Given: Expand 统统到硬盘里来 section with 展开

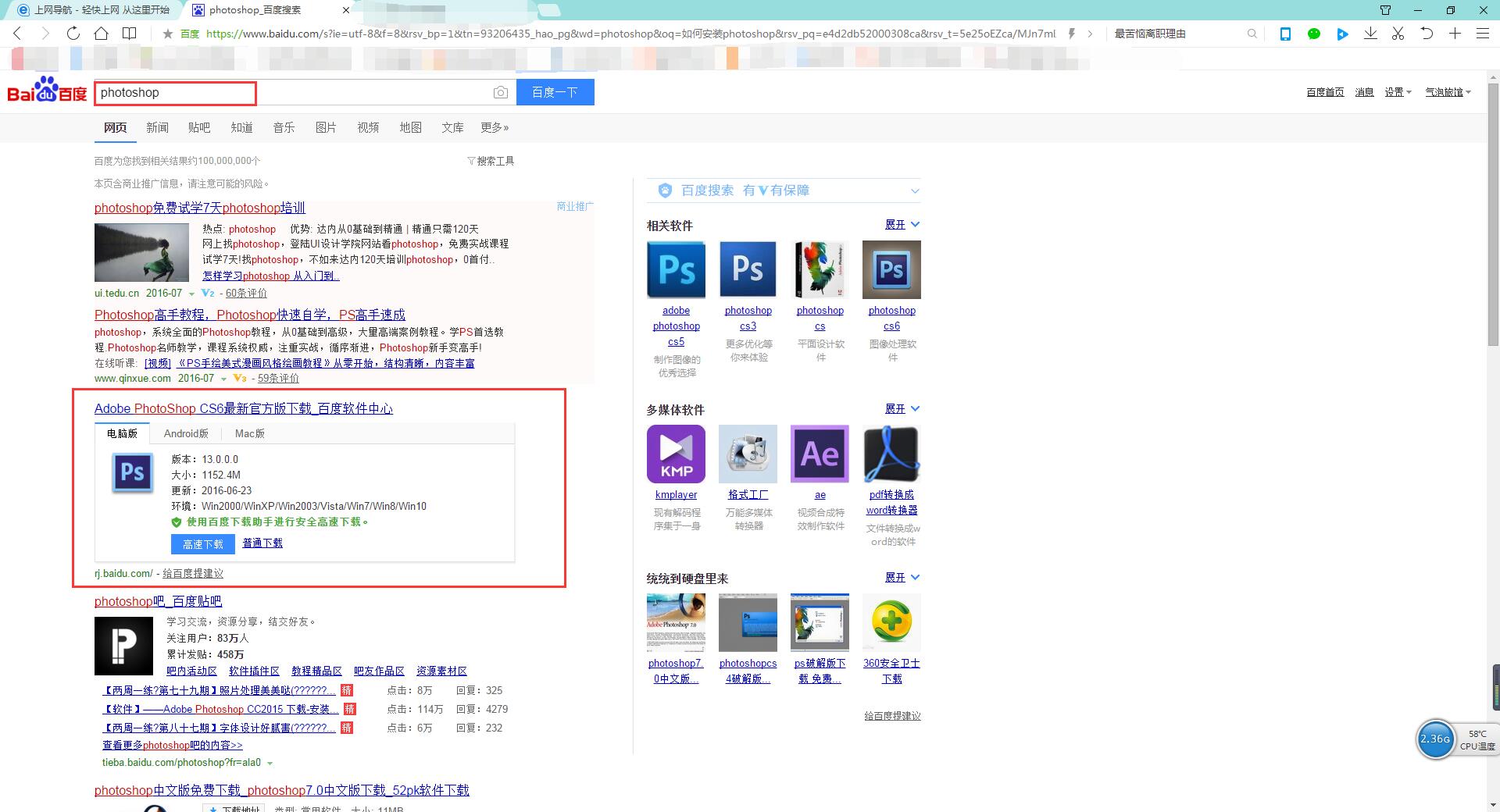Looking at the screenshot, I should [x=902, y=578].
